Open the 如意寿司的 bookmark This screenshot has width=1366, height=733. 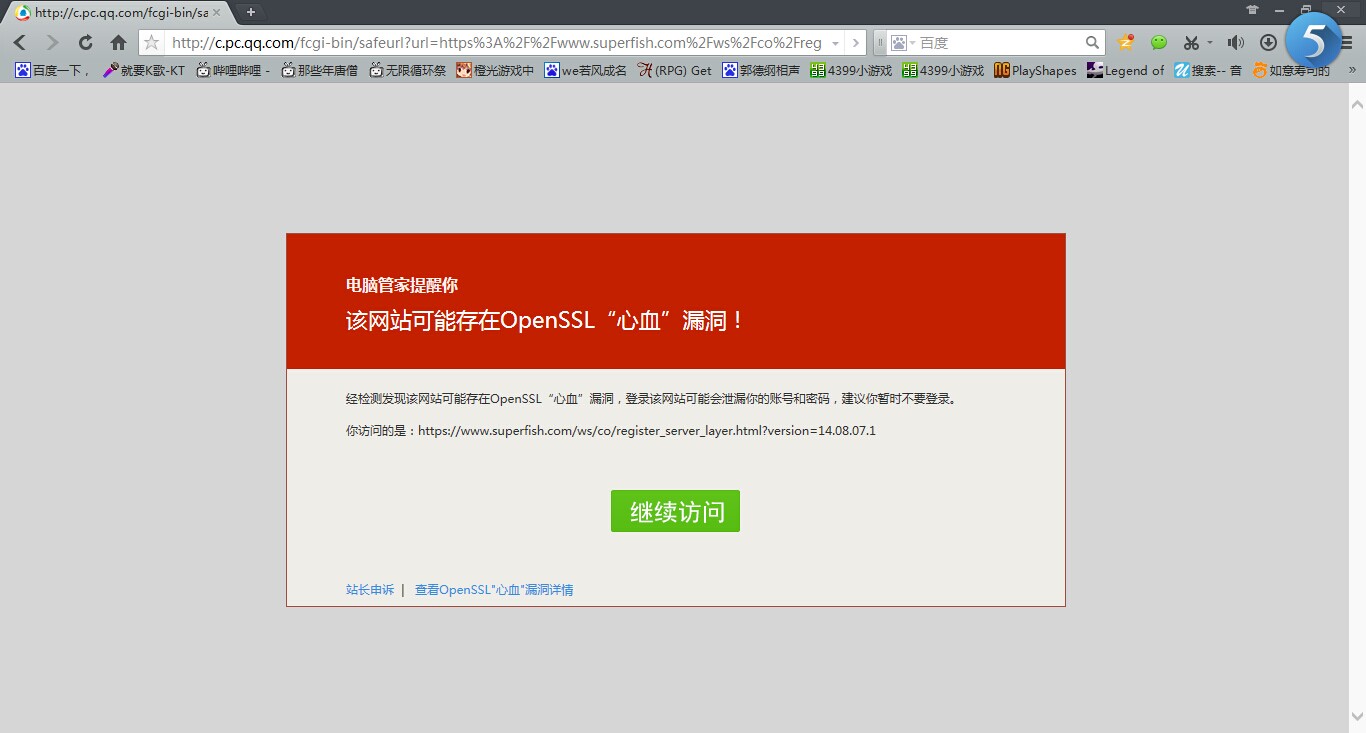pos(1291,70)
